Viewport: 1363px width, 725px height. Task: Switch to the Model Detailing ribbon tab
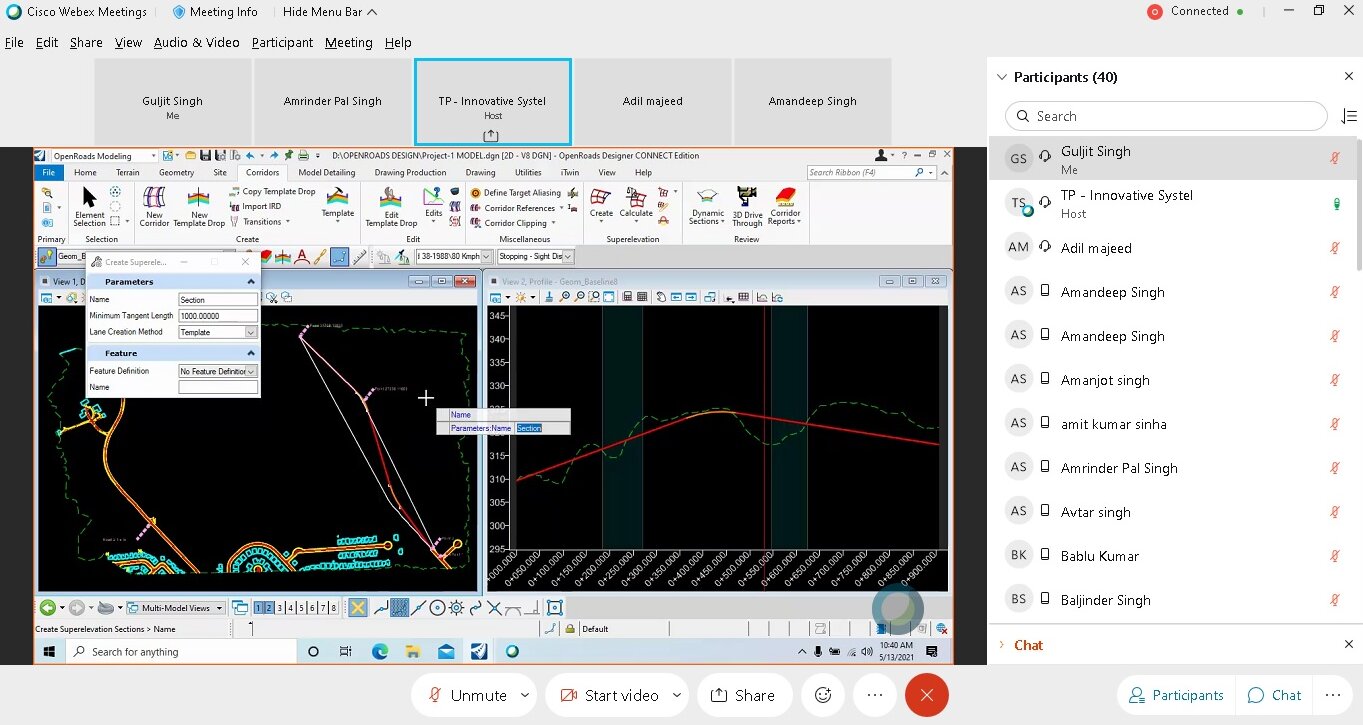click(326, 173)
